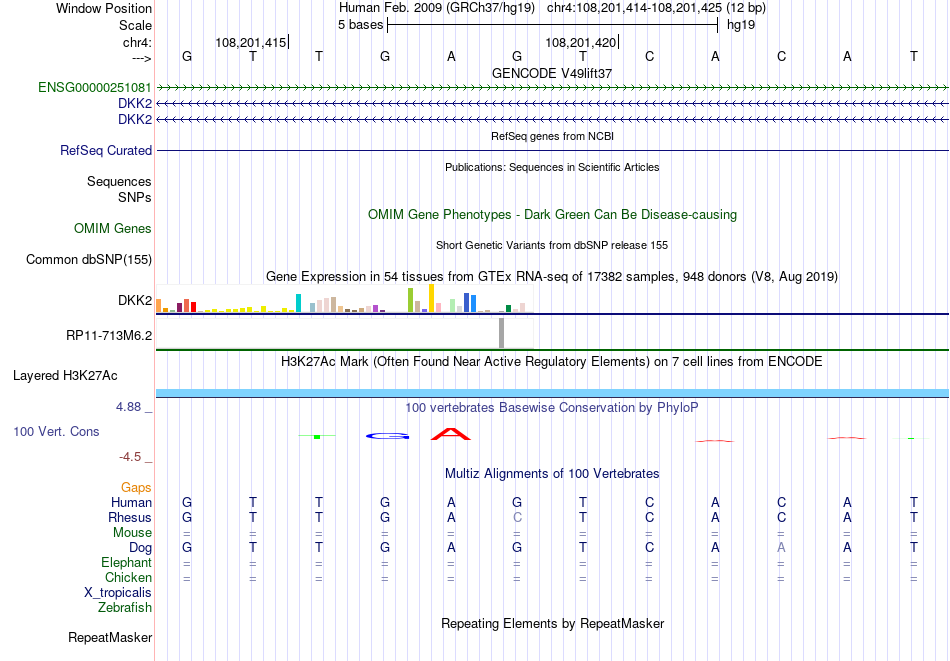Open the Basewise Conservation by PhyloP title

tap(552, 408)
